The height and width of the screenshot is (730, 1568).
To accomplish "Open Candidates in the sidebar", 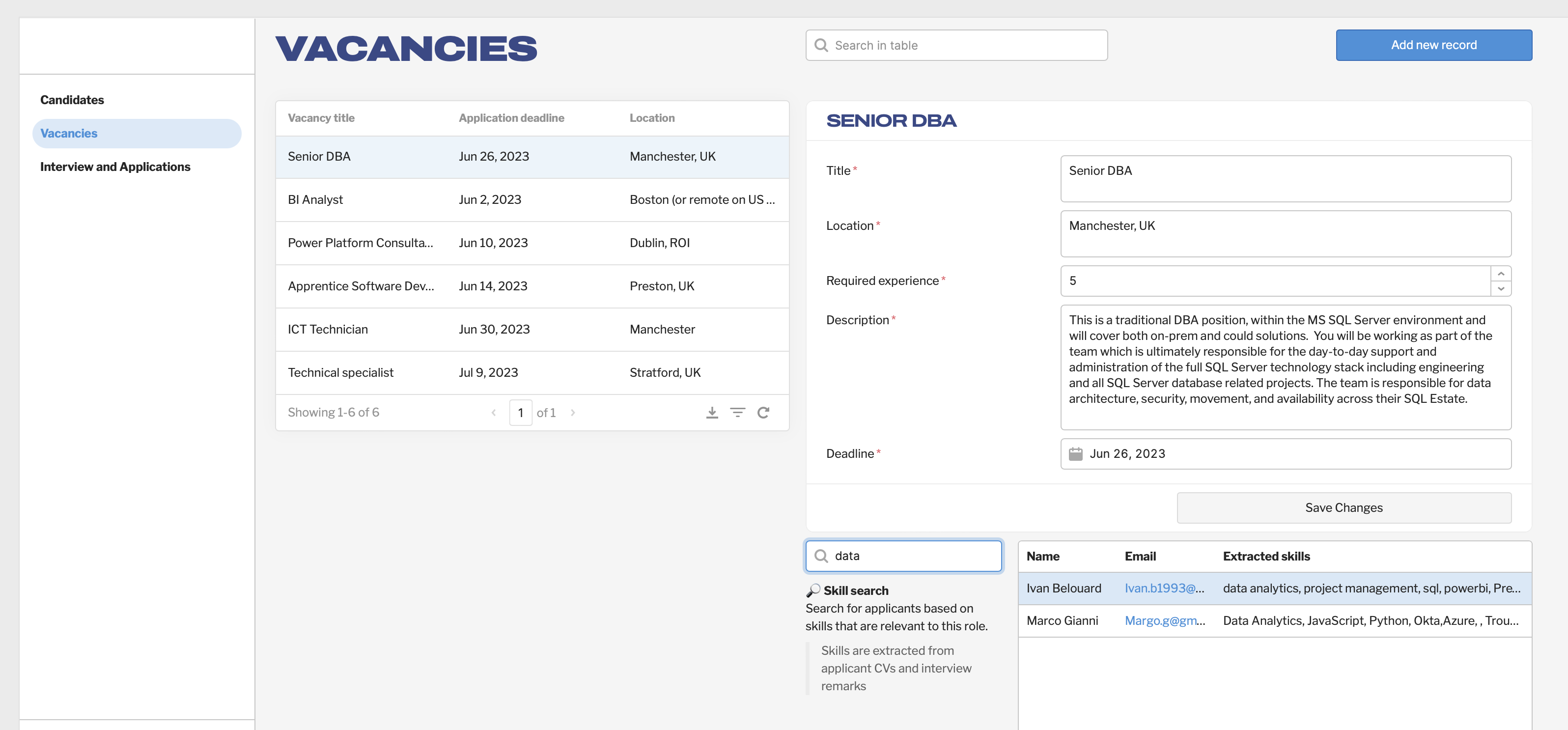I will (72, 100).
